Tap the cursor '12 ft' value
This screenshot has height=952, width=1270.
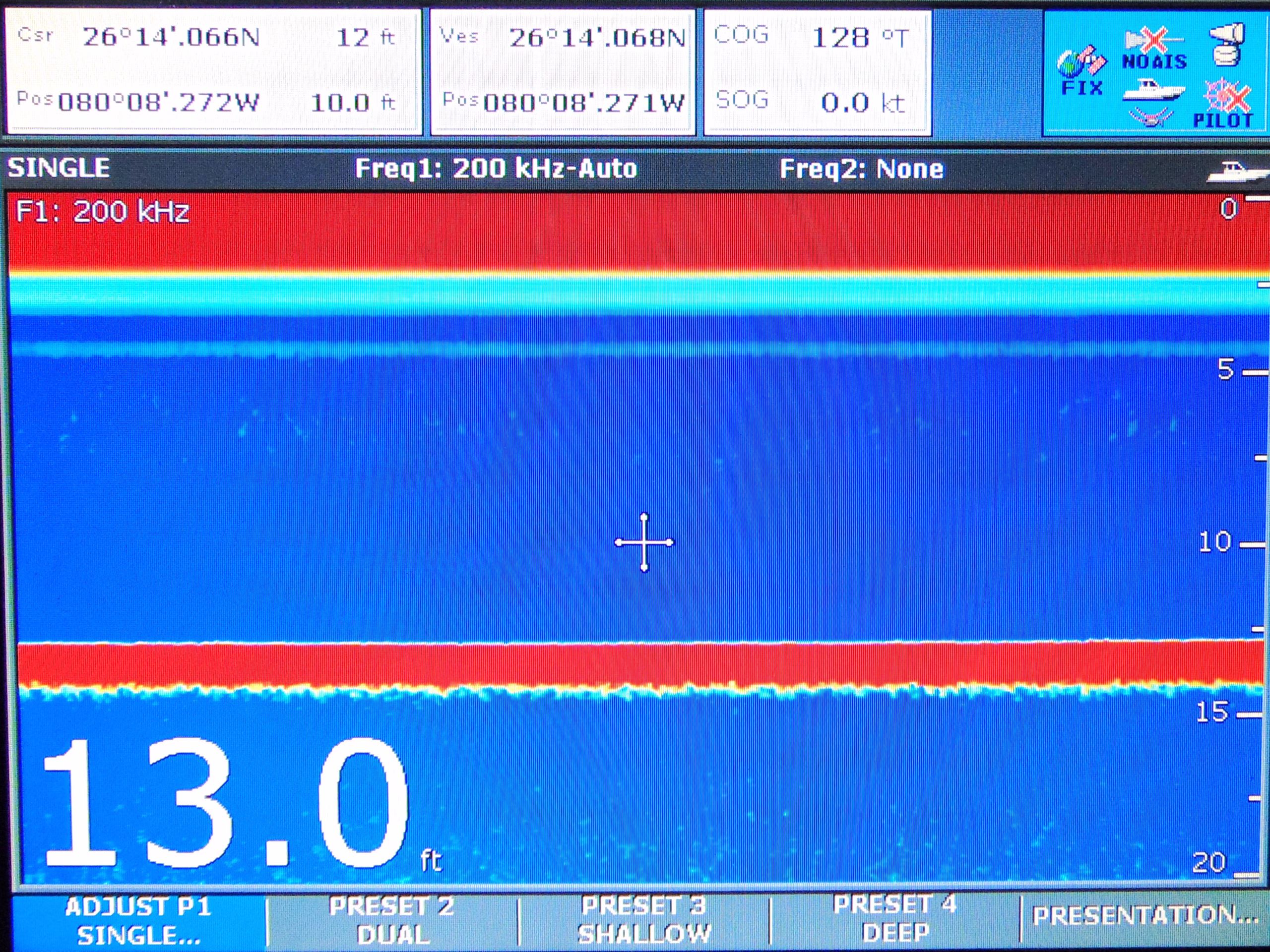[x=366, y=38]
